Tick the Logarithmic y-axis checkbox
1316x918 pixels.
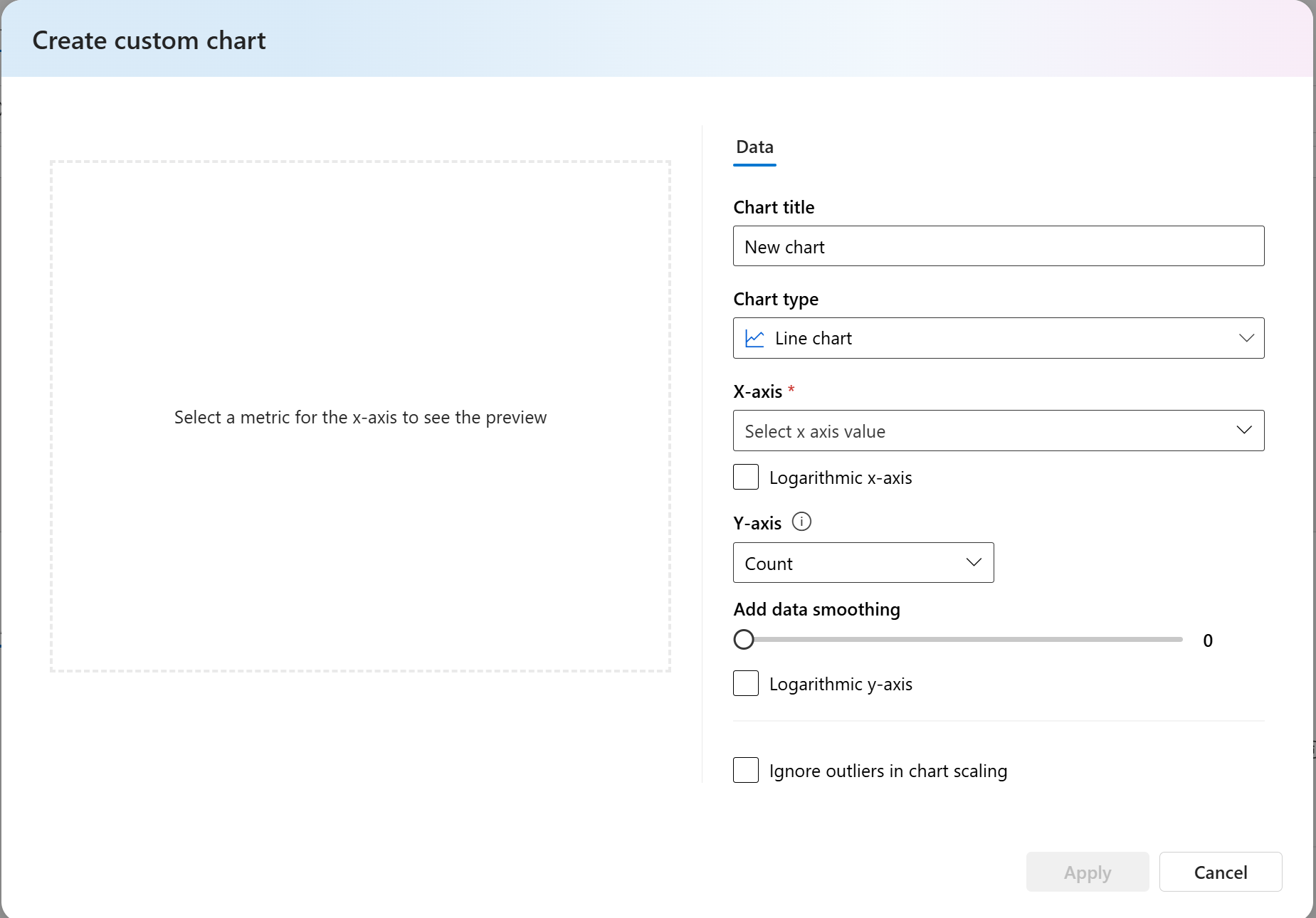point(746,683)
